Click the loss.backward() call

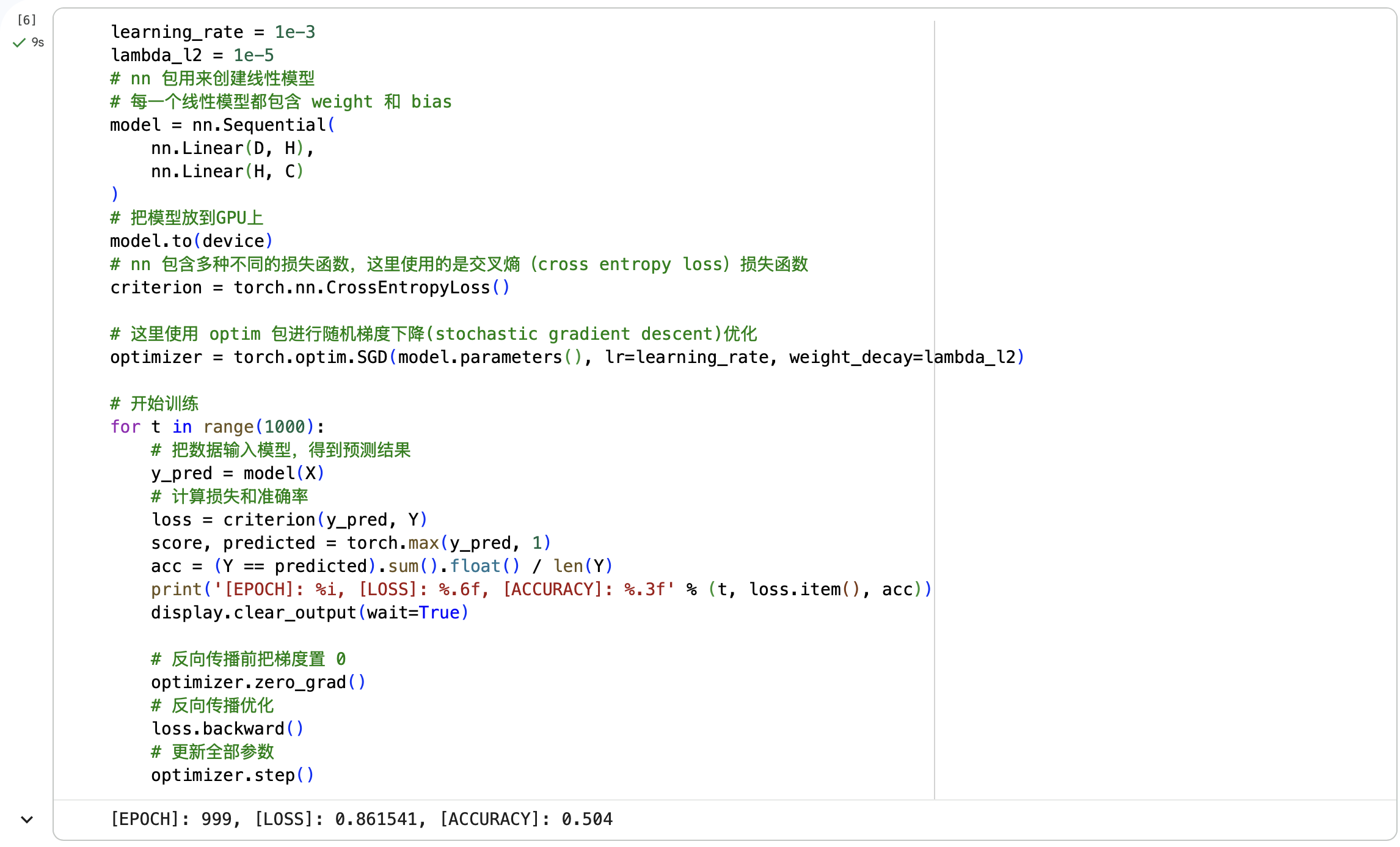(x=227, y=728)
